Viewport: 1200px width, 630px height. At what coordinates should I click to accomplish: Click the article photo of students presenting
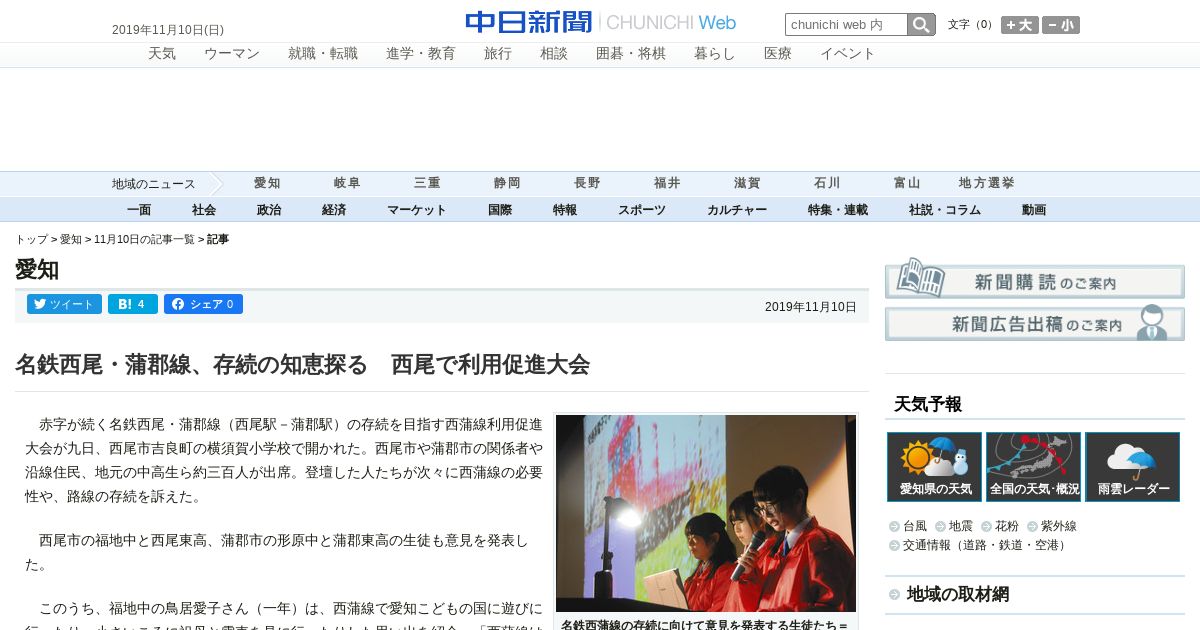pos(706,513)
